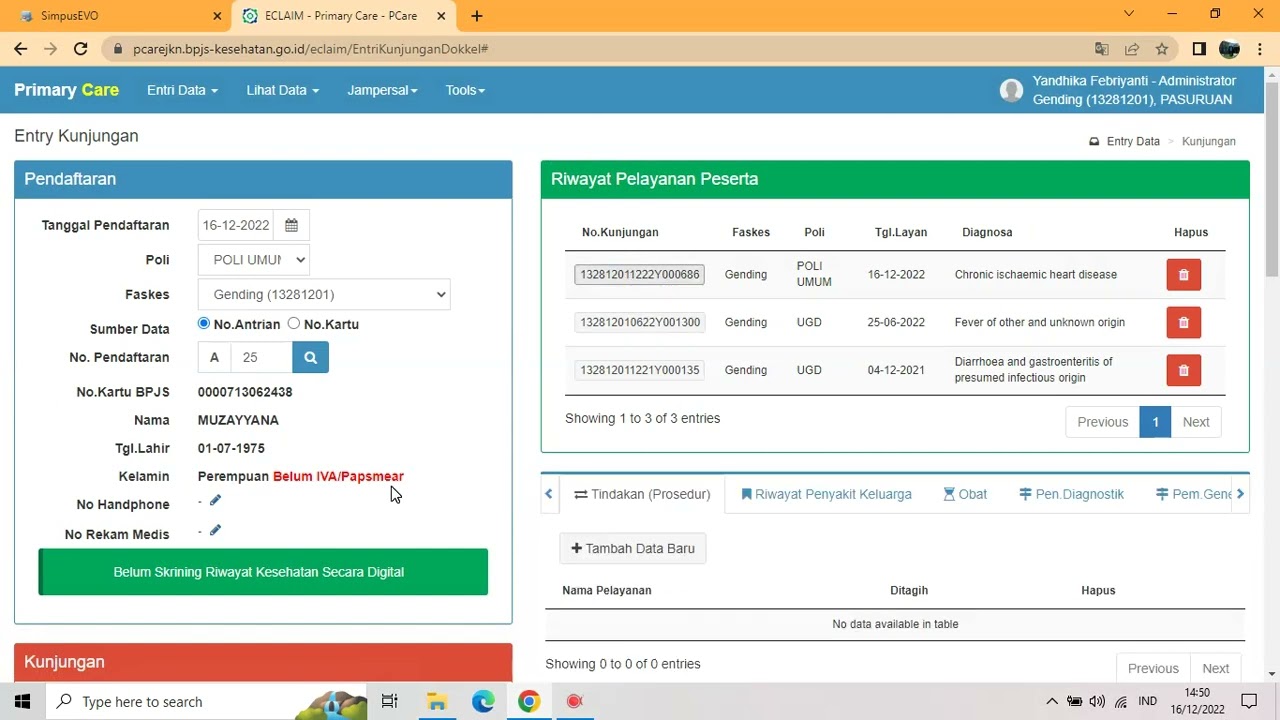Viewport: 1280px width, 720px height.
Task: Share this page from address bar icon
Action: click(x=1131, y=49)
